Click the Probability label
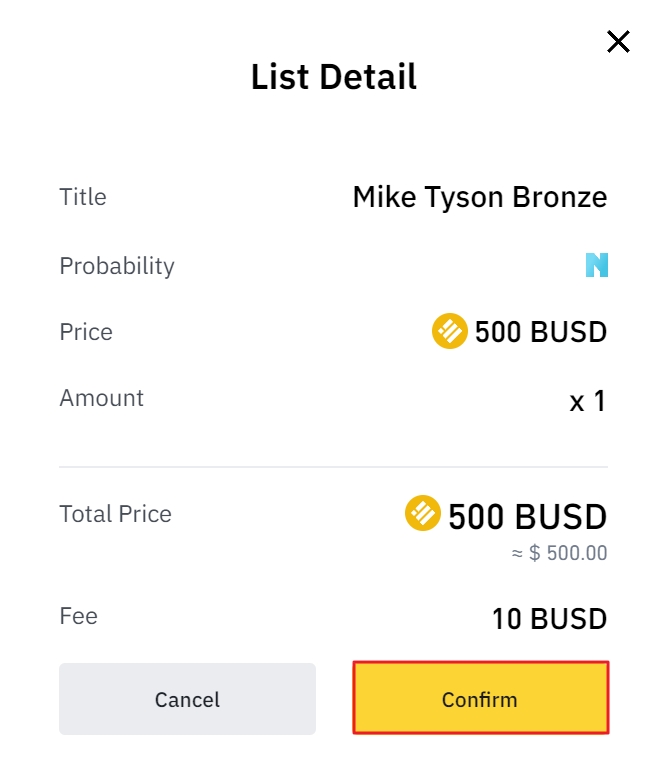 tap(117, 266)
